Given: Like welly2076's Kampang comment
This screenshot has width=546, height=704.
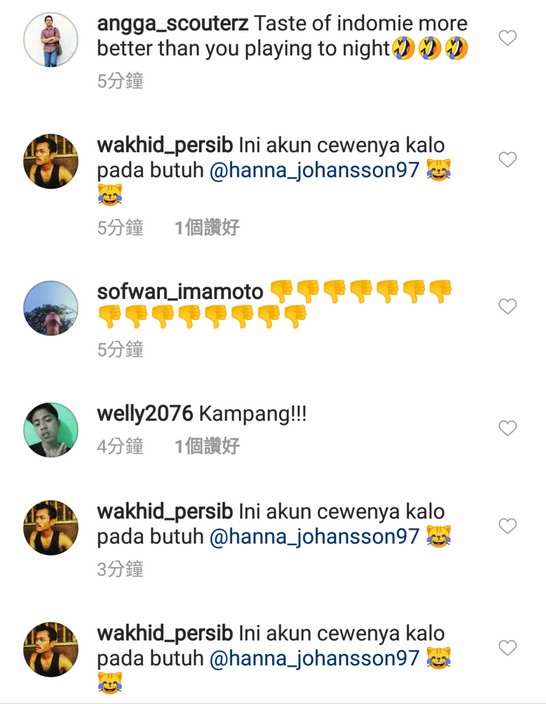Looking at the screenshot, I should pyautogui.click(x=507, y=428).
